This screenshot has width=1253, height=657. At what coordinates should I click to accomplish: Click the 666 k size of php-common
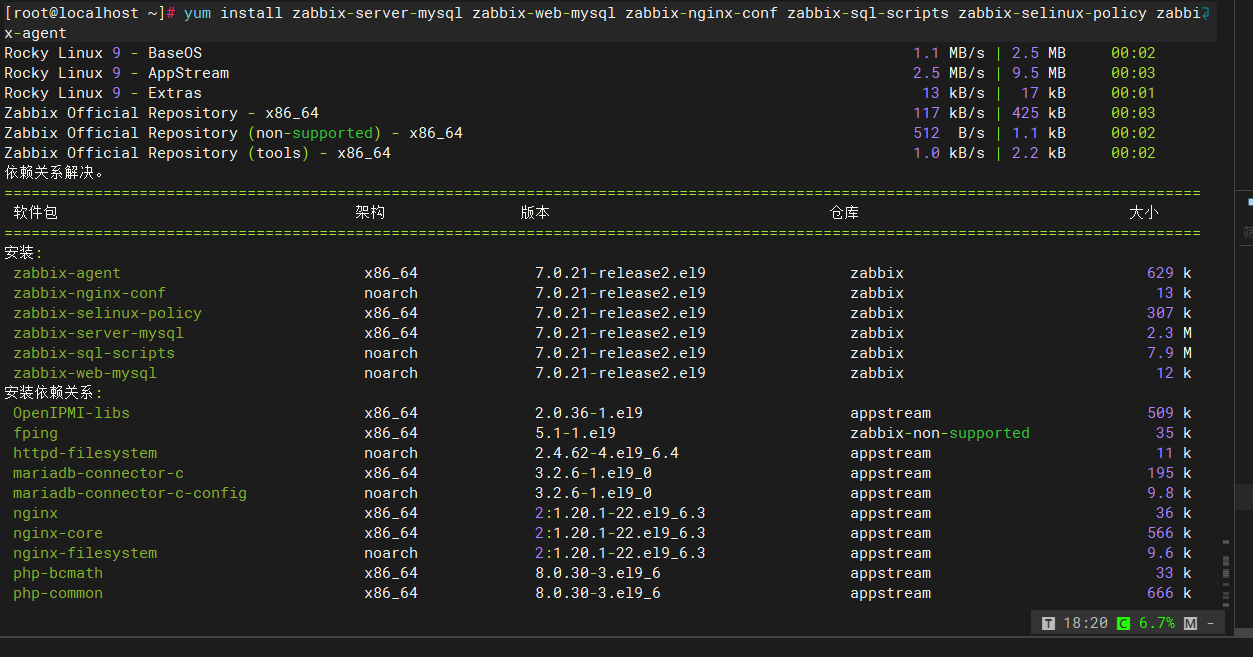pyautogui.click(x=1169, y=593)
